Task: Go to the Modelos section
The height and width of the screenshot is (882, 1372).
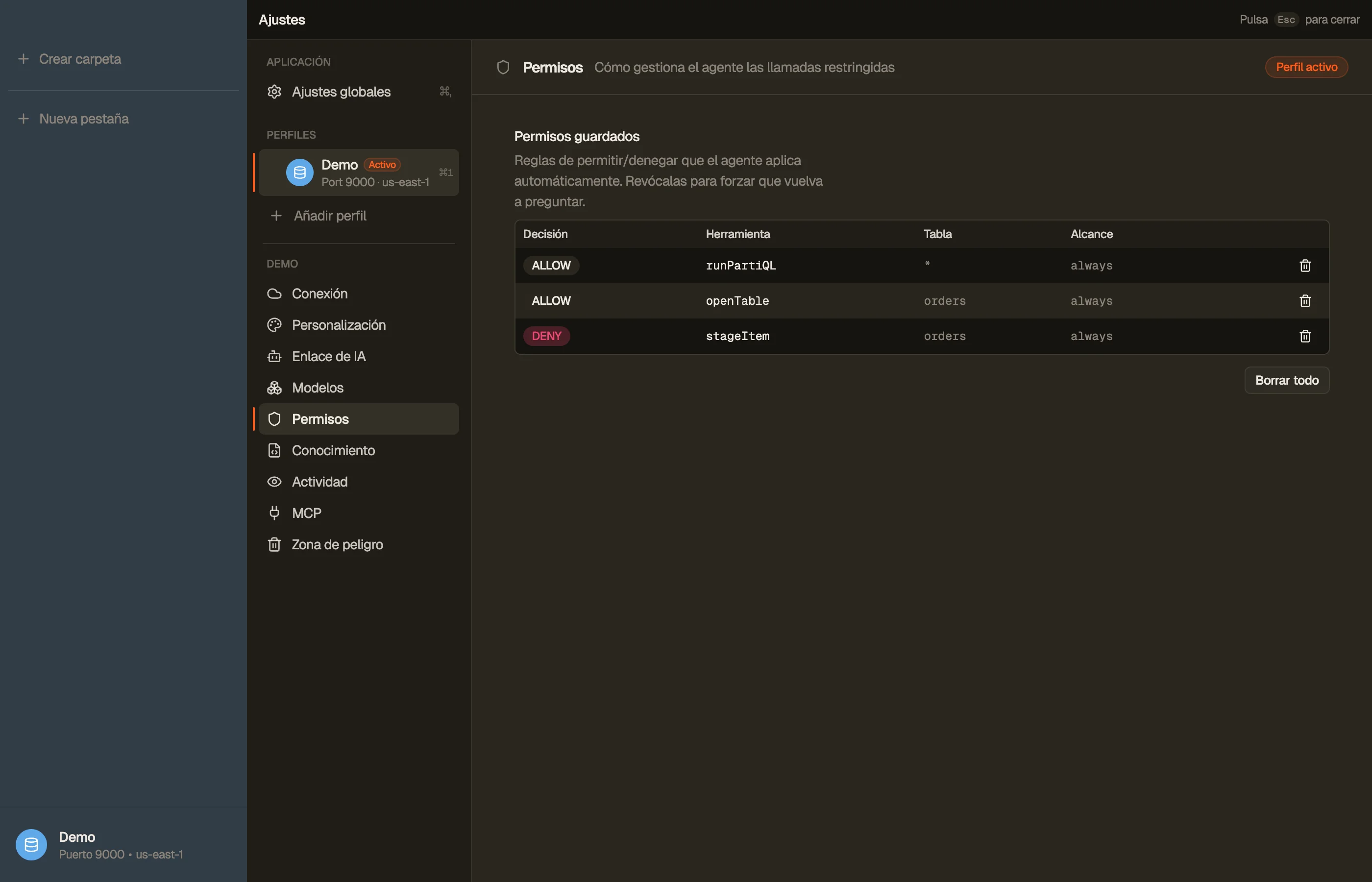Action: tap(359, 388)
